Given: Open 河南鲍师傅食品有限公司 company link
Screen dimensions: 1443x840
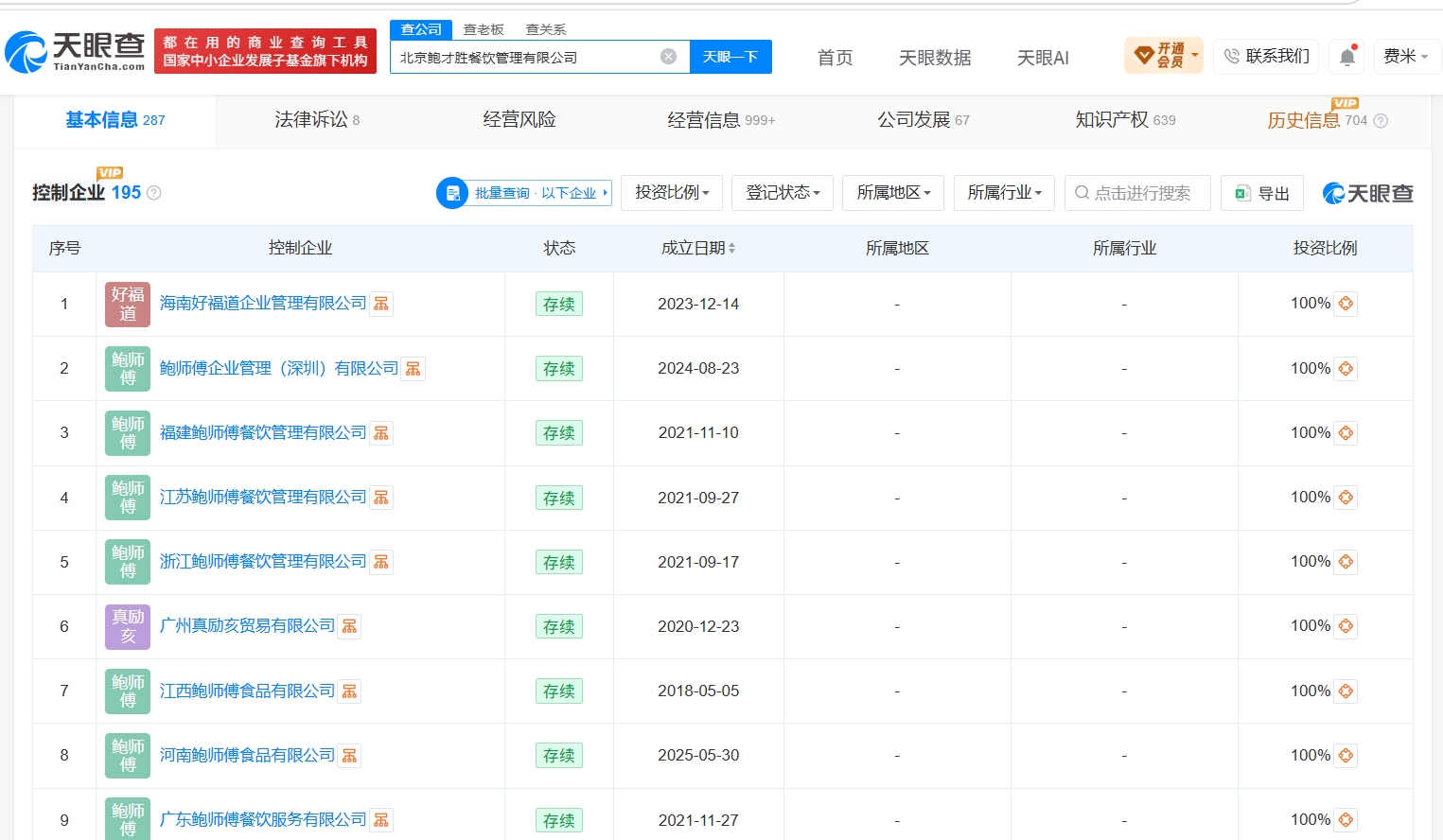Looking at the screenshot, I should (x=247, y=756).
